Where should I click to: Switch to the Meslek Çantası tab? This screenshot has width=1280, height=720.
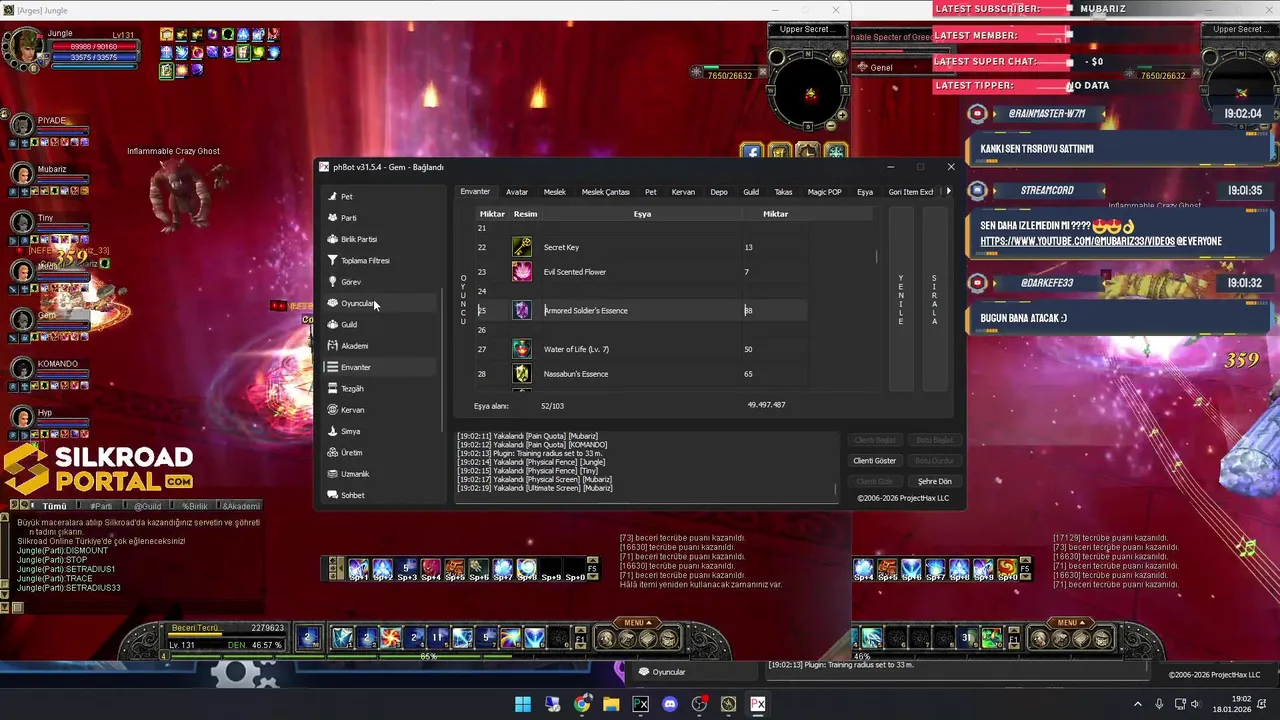tap(606, 192)
